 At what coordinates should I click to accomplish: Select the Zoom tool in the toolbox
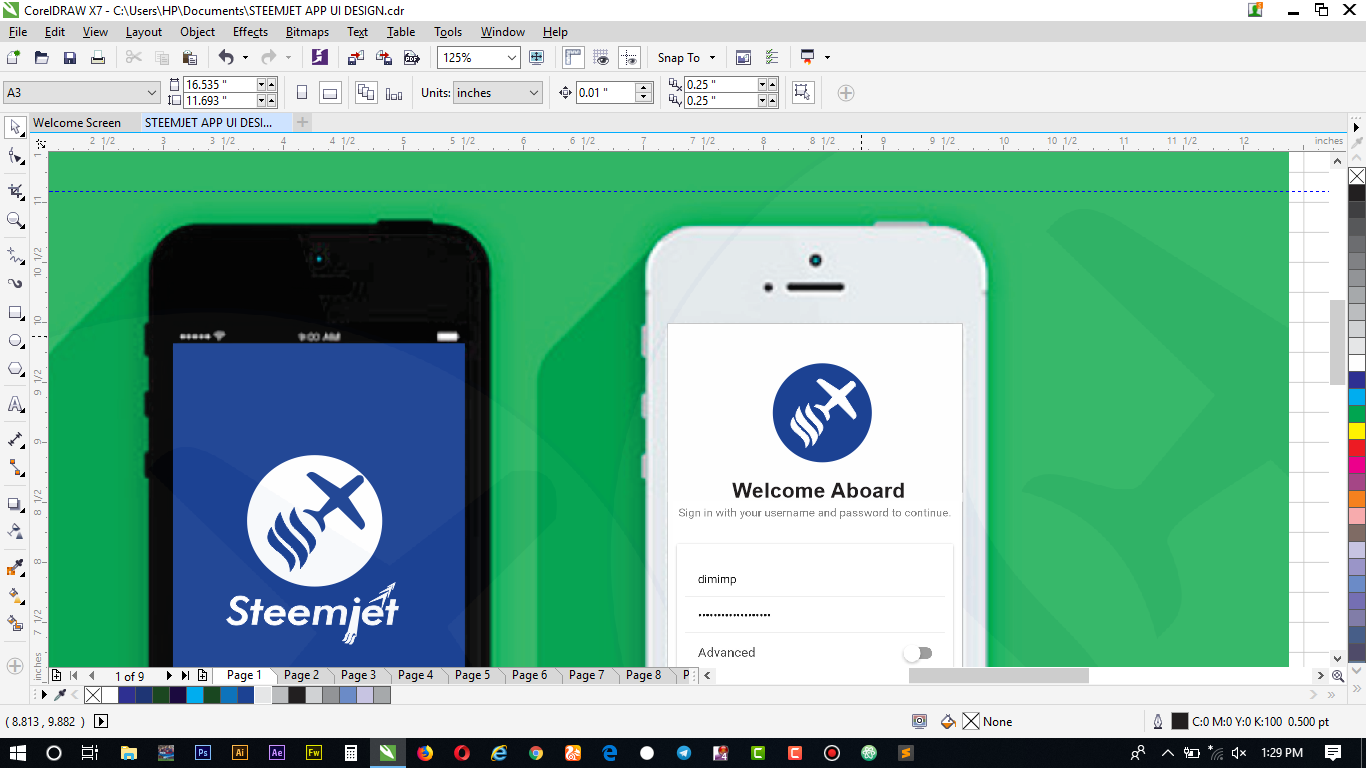pyautogui.click(x=15, y=220)
